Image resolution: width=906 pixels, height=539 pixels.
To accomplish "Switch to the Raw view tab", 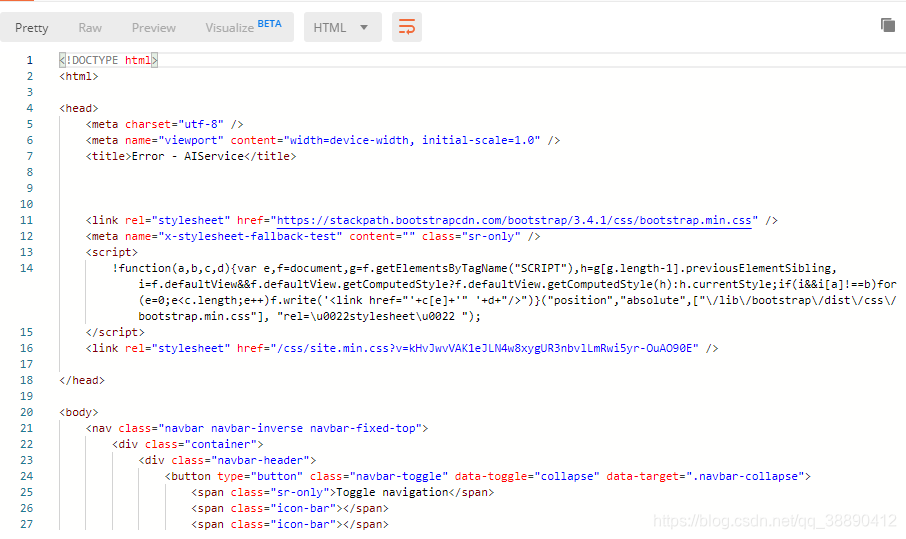I will click(x=90, y=28).
